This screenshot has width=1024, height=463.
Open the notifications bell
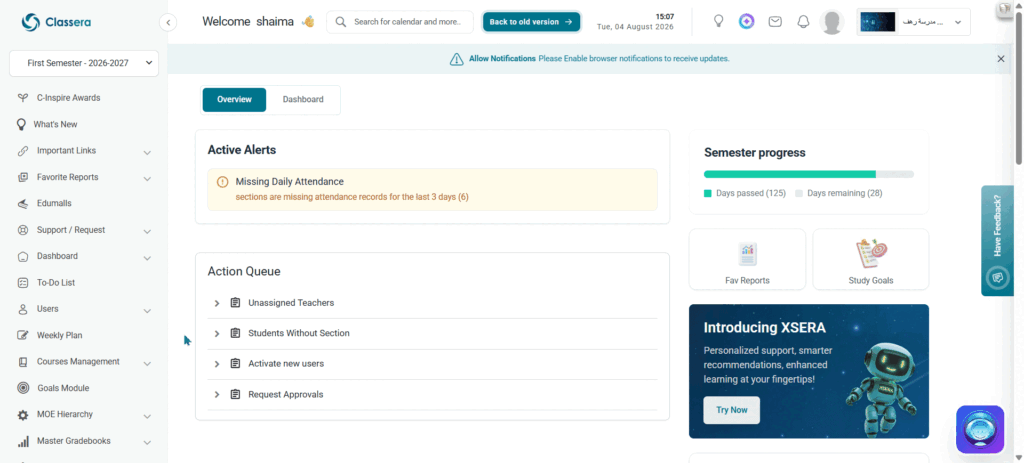pyautogui.click(x=803, y=22)
